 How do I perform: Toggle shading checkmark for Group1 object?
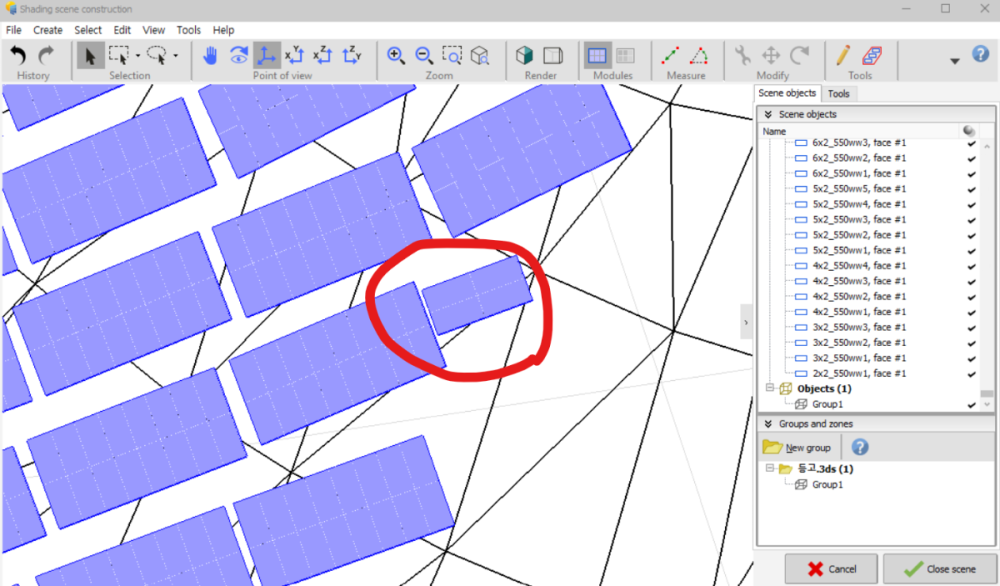tap(971, 404)
